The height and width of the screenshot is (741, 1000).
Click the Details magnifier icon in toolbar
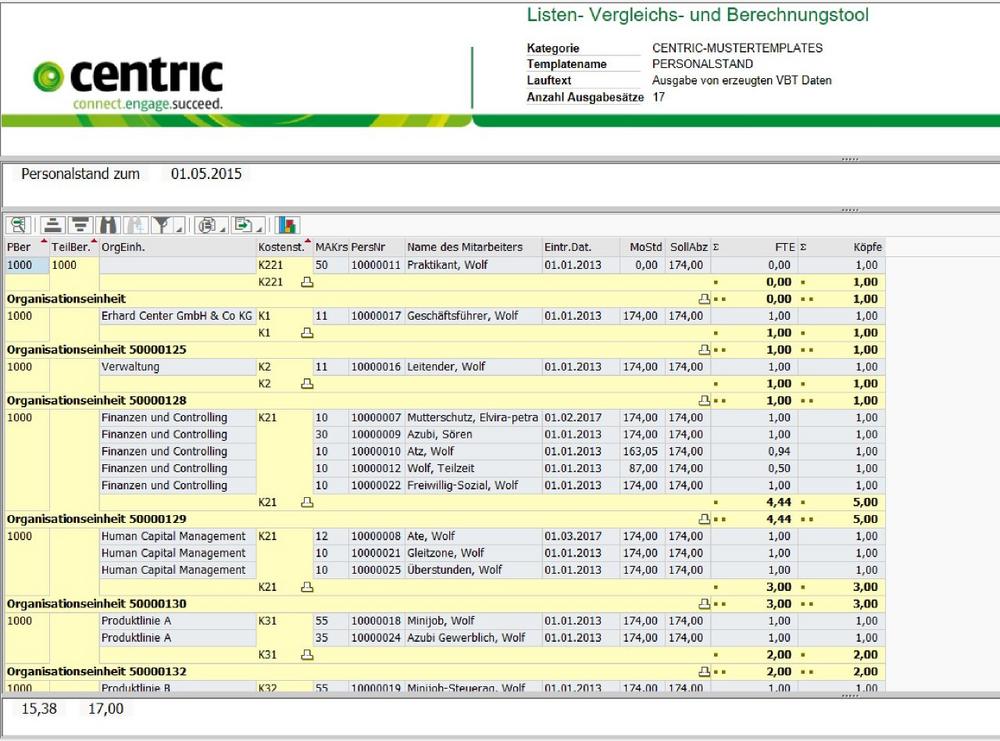coord(18,225)
